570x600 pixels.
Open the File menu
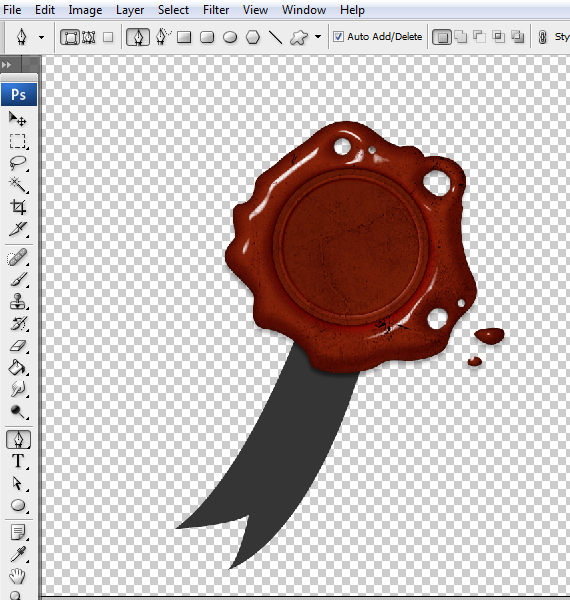(x=12, y=10)
